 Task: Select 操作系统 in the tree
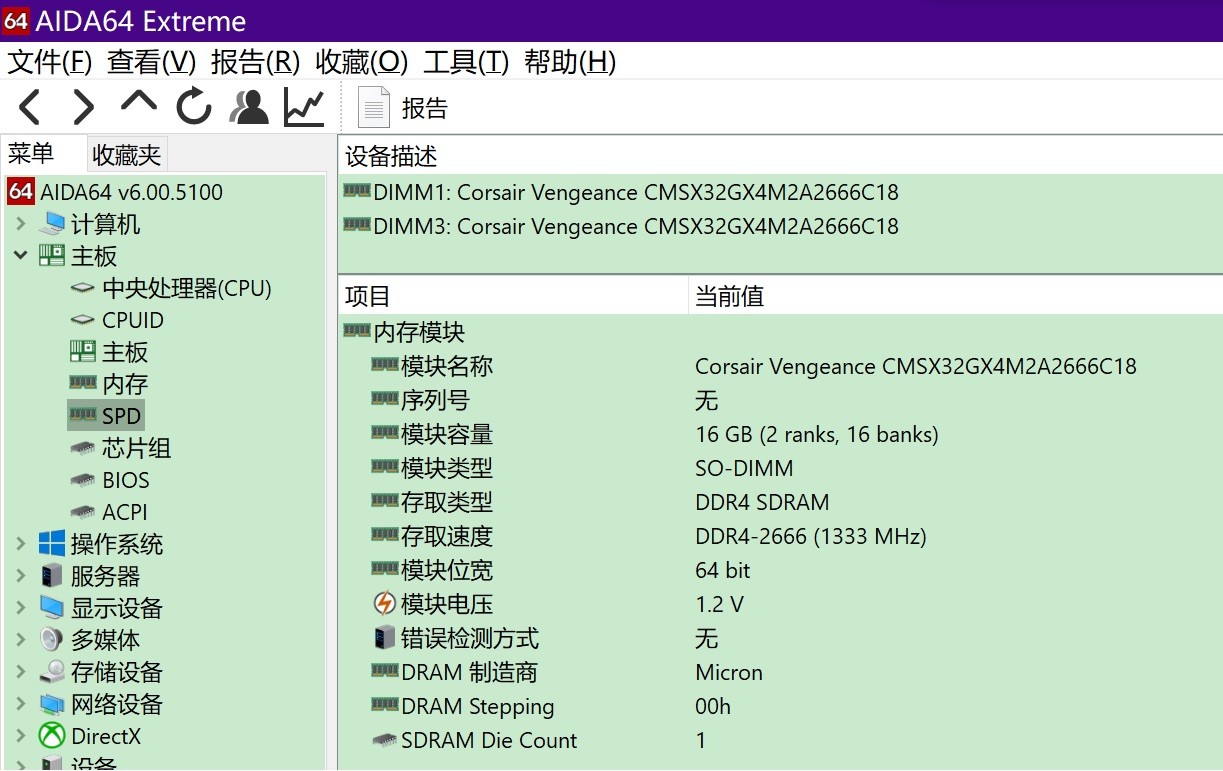[x=101, y=544]
